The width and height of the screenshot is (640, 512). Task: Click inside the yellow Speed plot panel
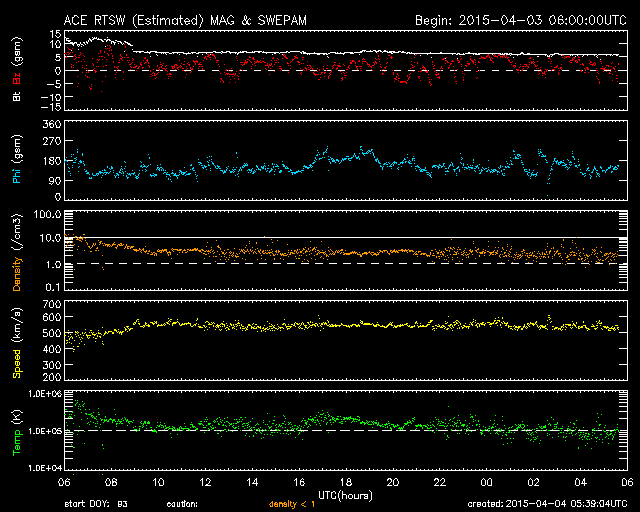(346, 340)
